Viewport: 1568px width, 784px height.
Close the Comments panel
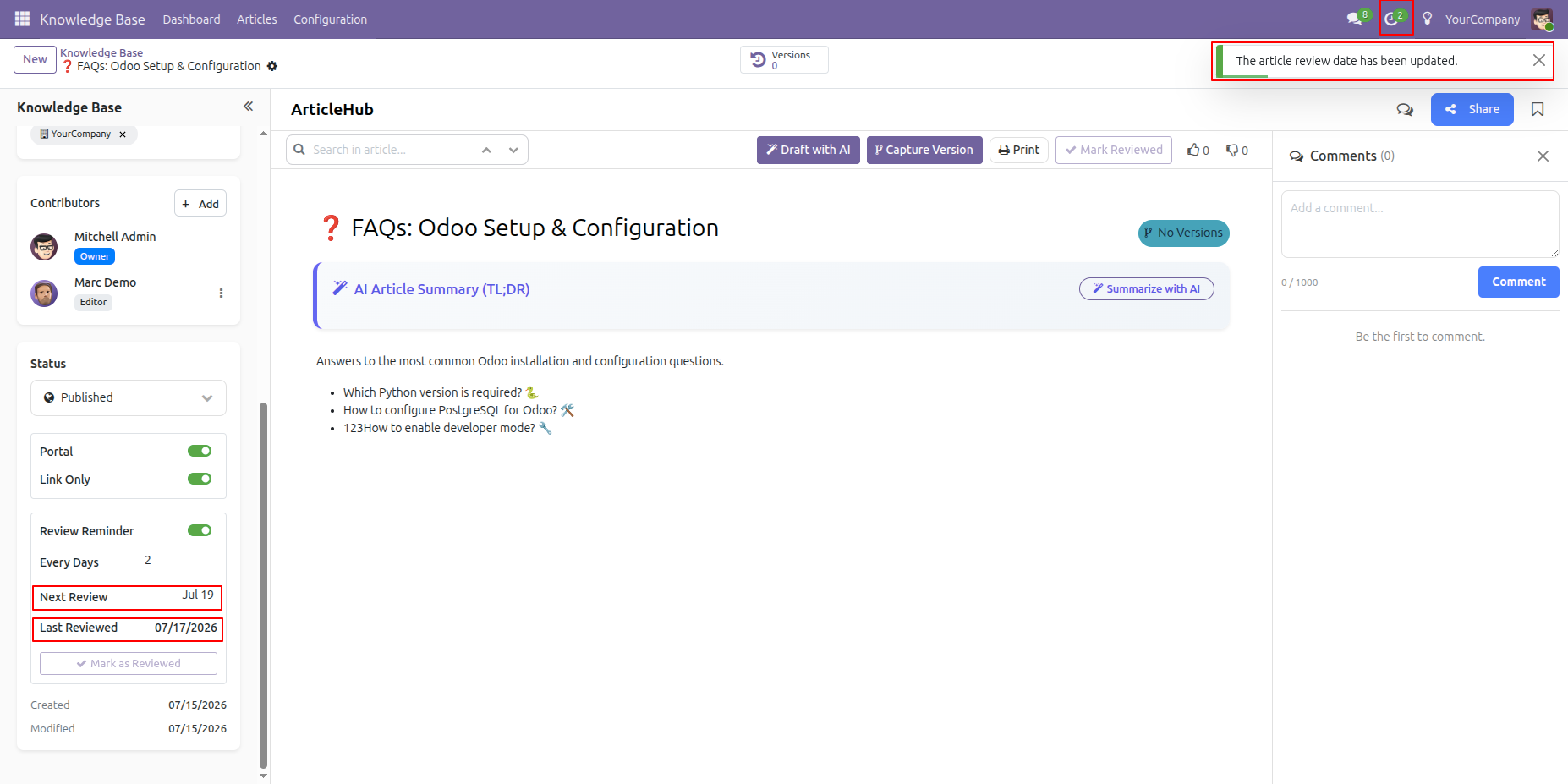click(x=1543, y=156)
